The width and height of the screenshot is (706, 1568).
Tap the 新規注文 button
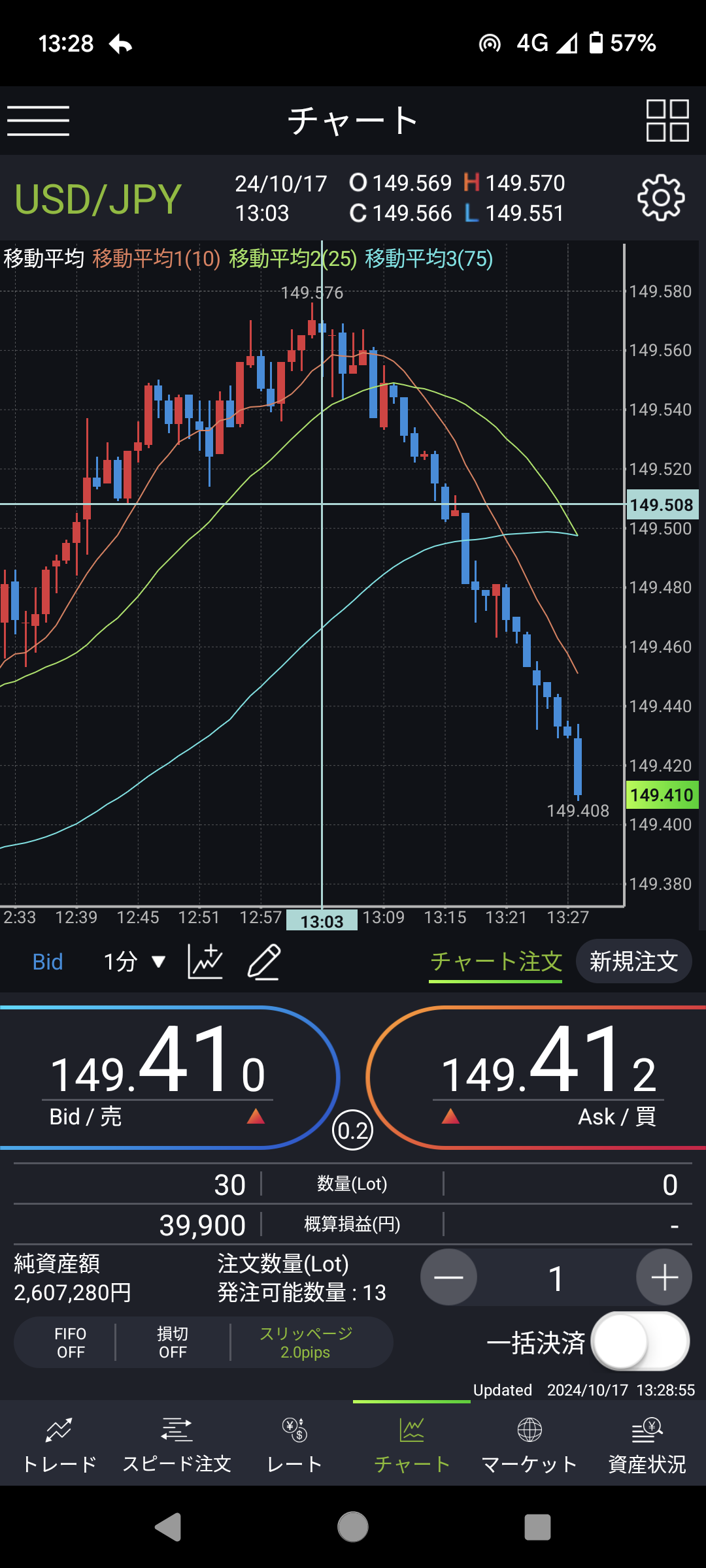pos(633,961)
